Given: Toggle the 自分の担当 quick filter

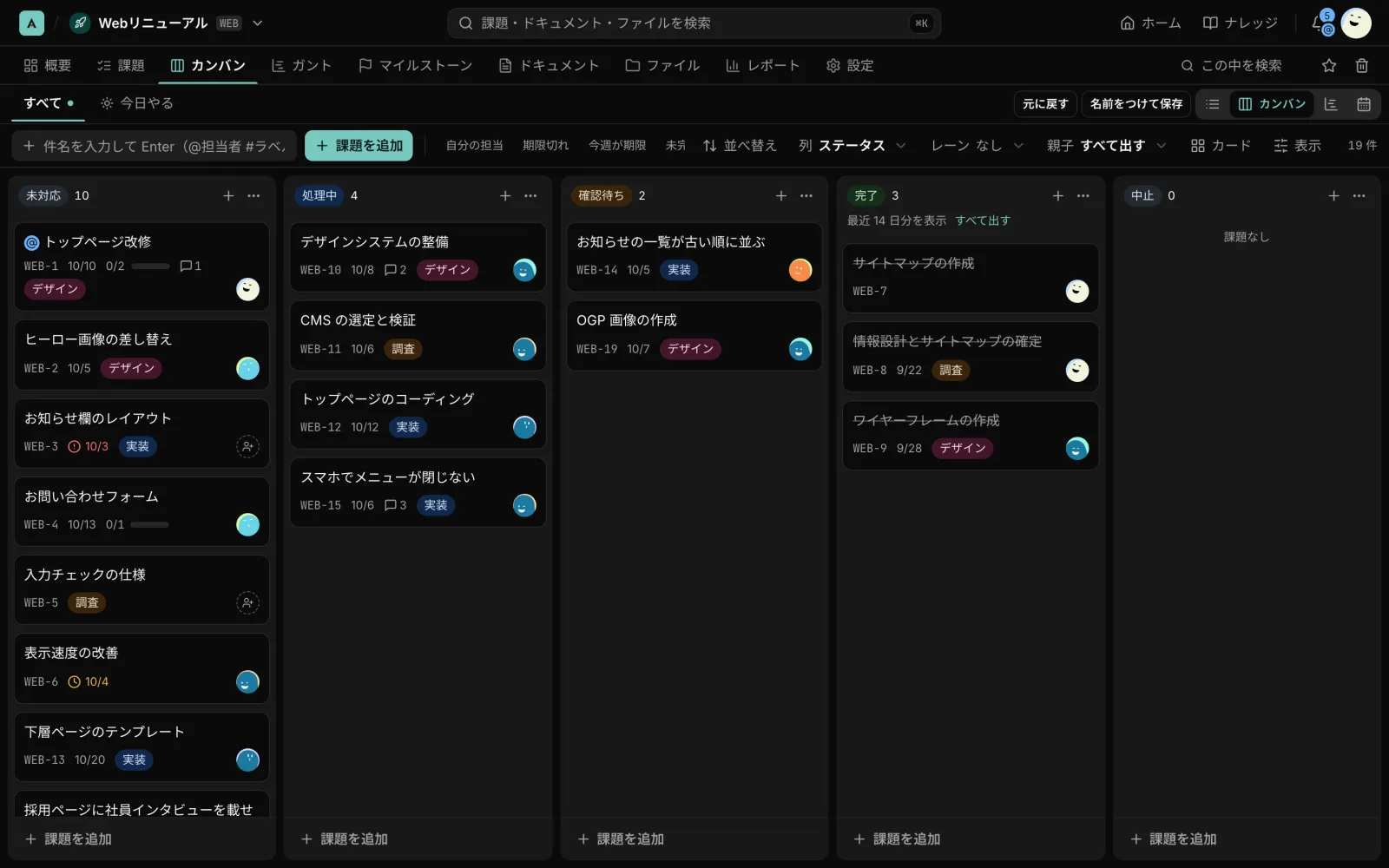Looking at the screenshot, I should [475, 146].
